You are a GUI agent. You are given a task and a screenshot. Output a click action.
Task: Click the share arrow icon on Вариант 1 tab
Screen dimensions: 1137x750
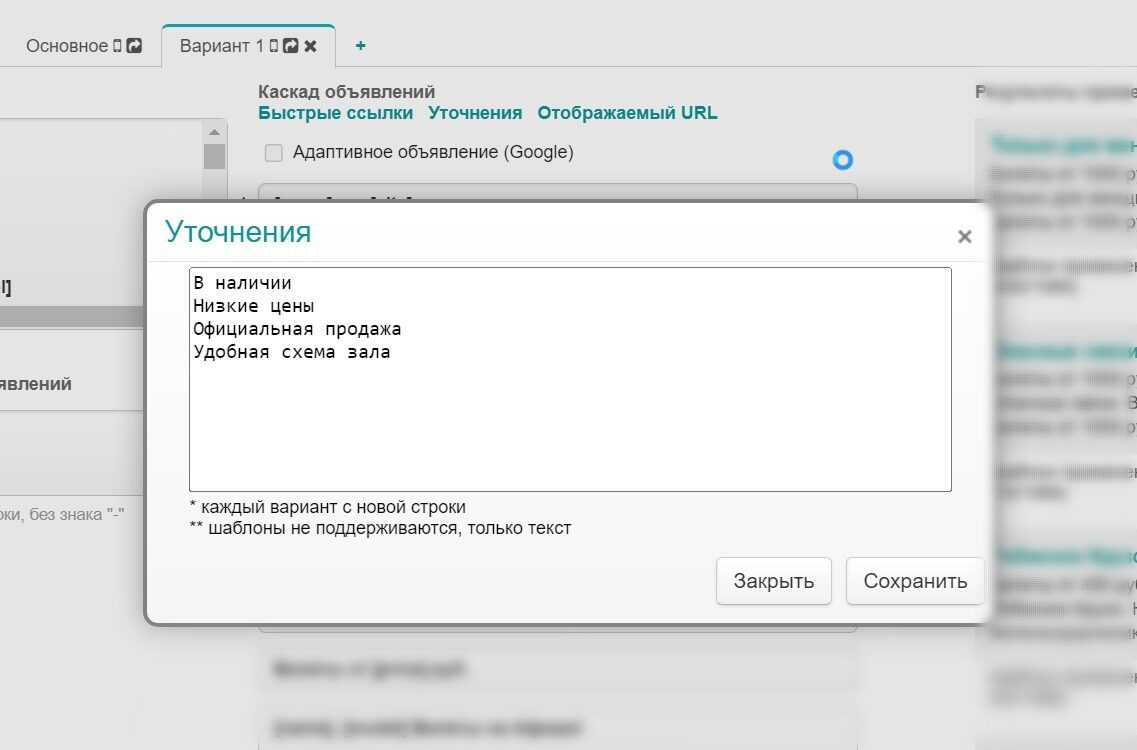pos(290,46)
